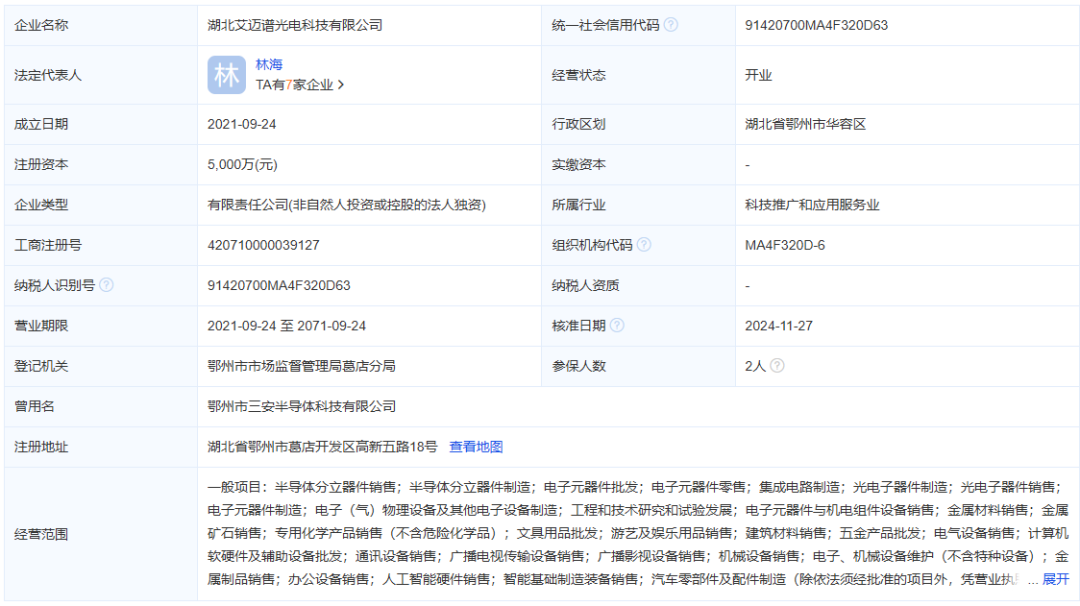Click the info icon after 2人

777,366
